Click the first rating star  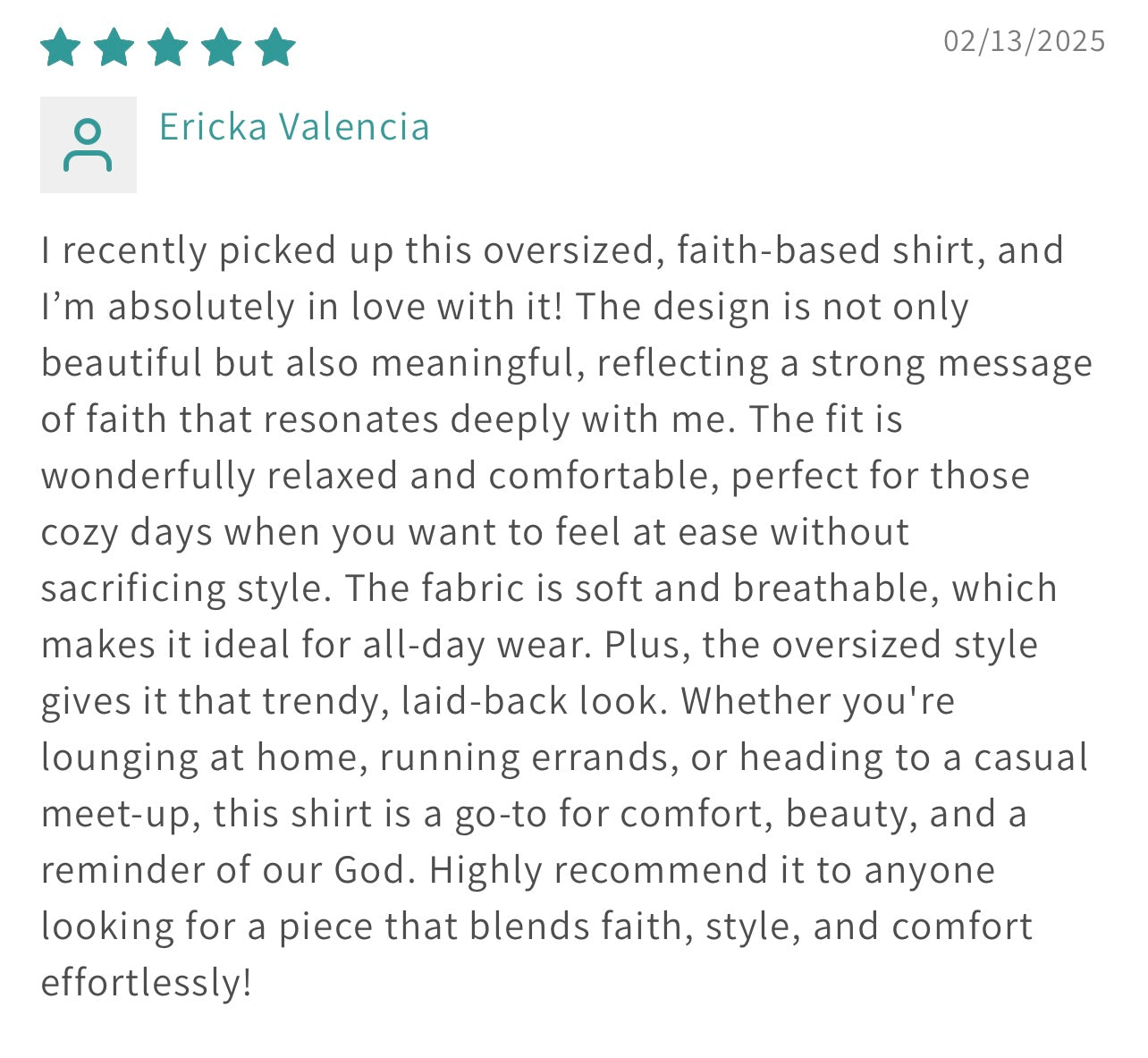(x=61, y=47)
